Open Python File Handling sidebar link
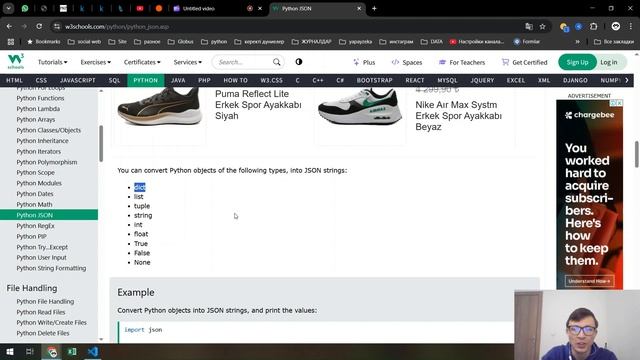This screenshot has height=360, width=640. 45,302
